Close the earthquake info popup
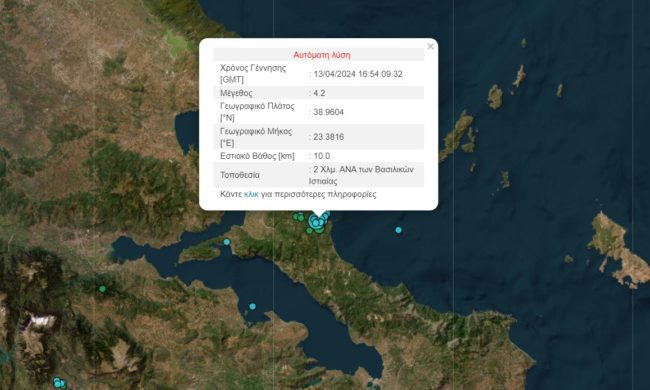This screenshot has height=390, width=650. click(x=430, y=46)
